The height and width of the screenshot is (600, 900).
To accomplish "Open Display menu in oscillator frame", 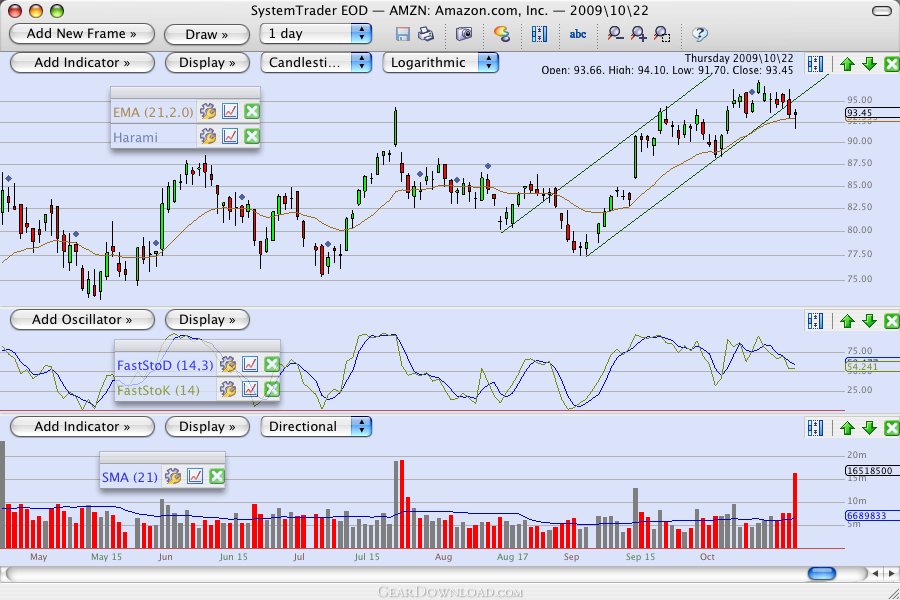I will pos(207,319).
